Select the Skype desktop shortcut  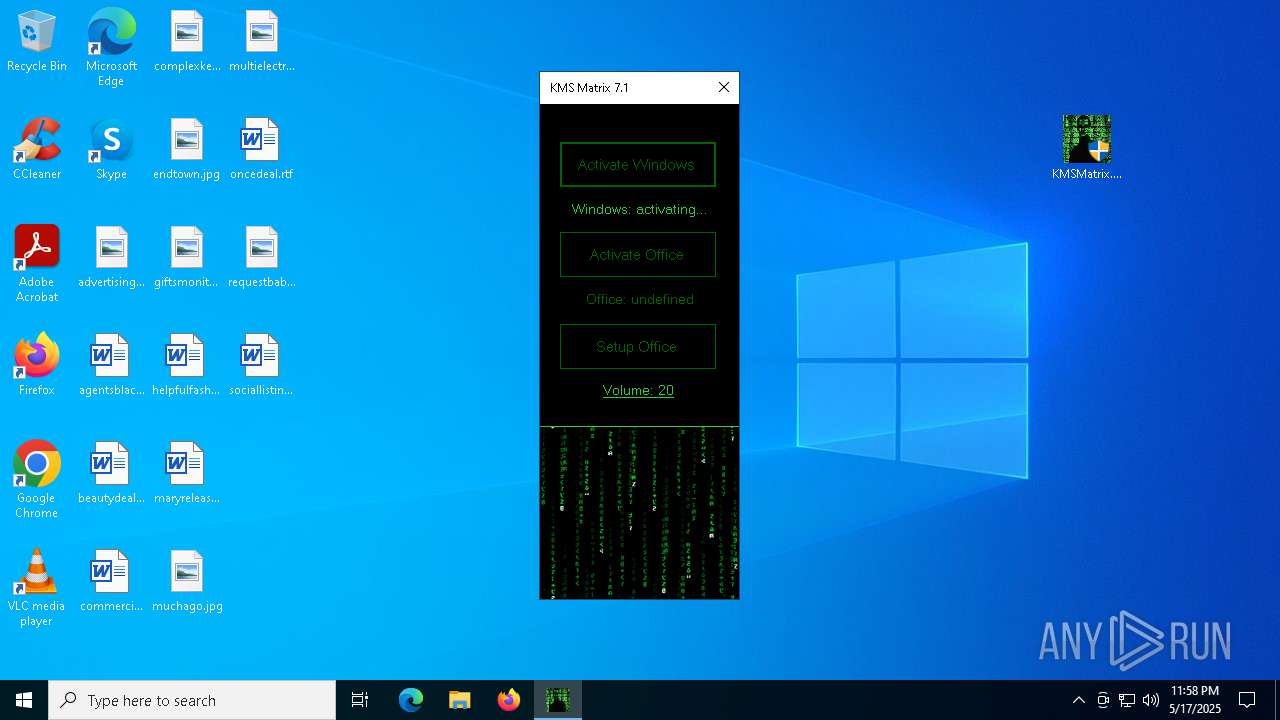coord(111,149)
